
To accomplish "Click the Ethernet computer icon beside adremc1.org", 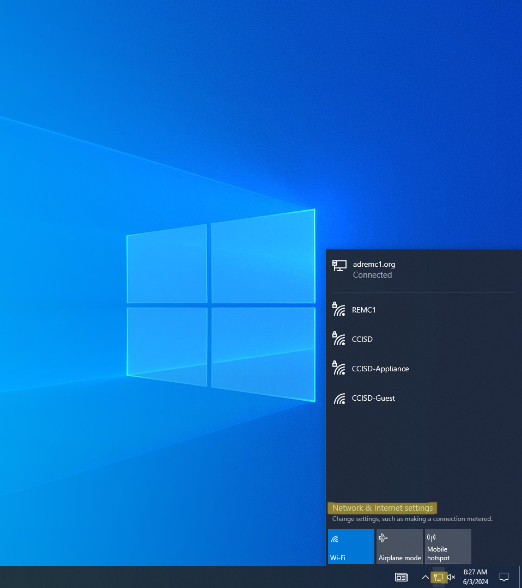I will [339, 266].
